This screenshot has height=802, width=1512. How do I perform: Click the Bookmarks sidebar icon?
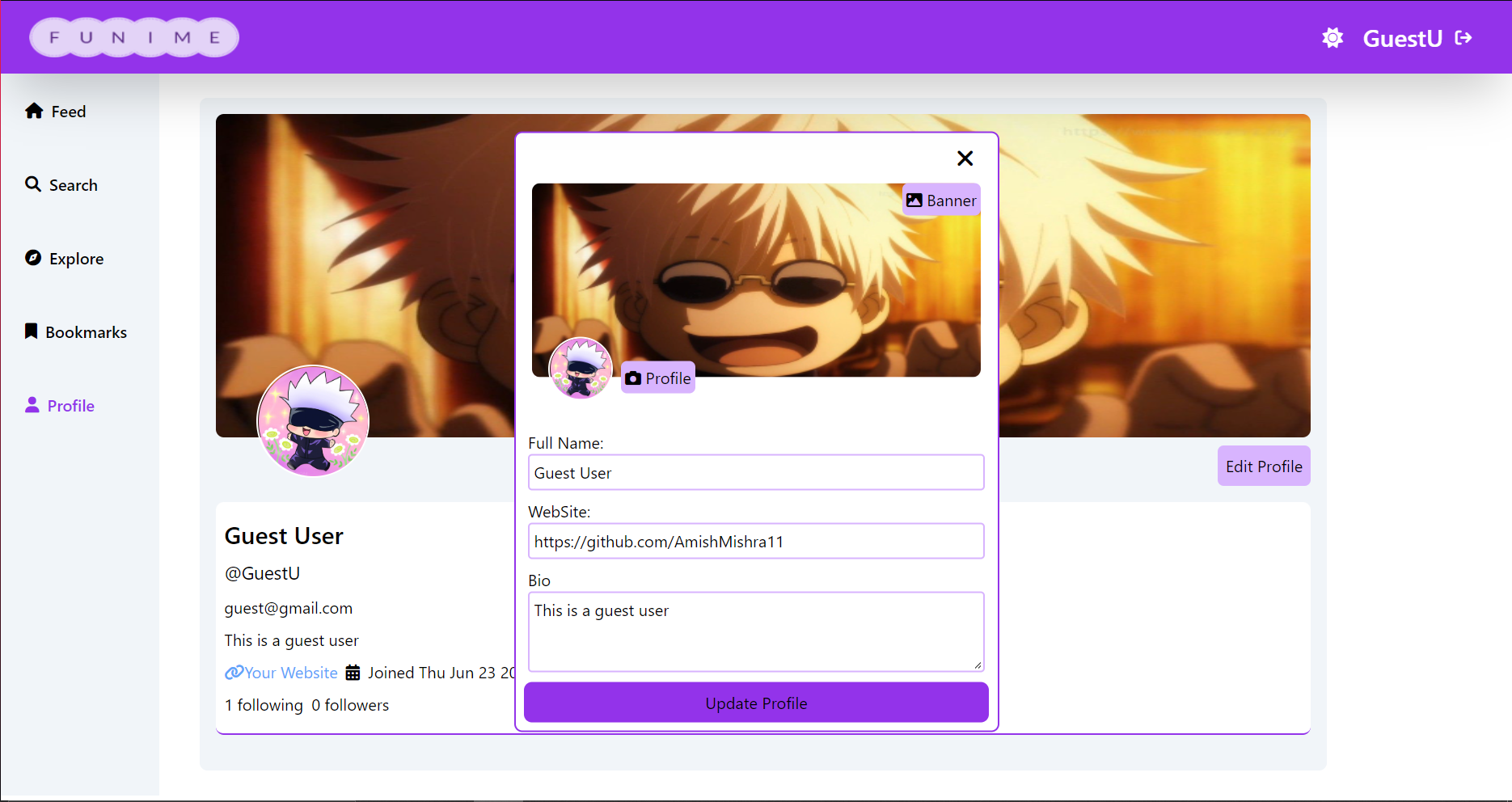32,331
